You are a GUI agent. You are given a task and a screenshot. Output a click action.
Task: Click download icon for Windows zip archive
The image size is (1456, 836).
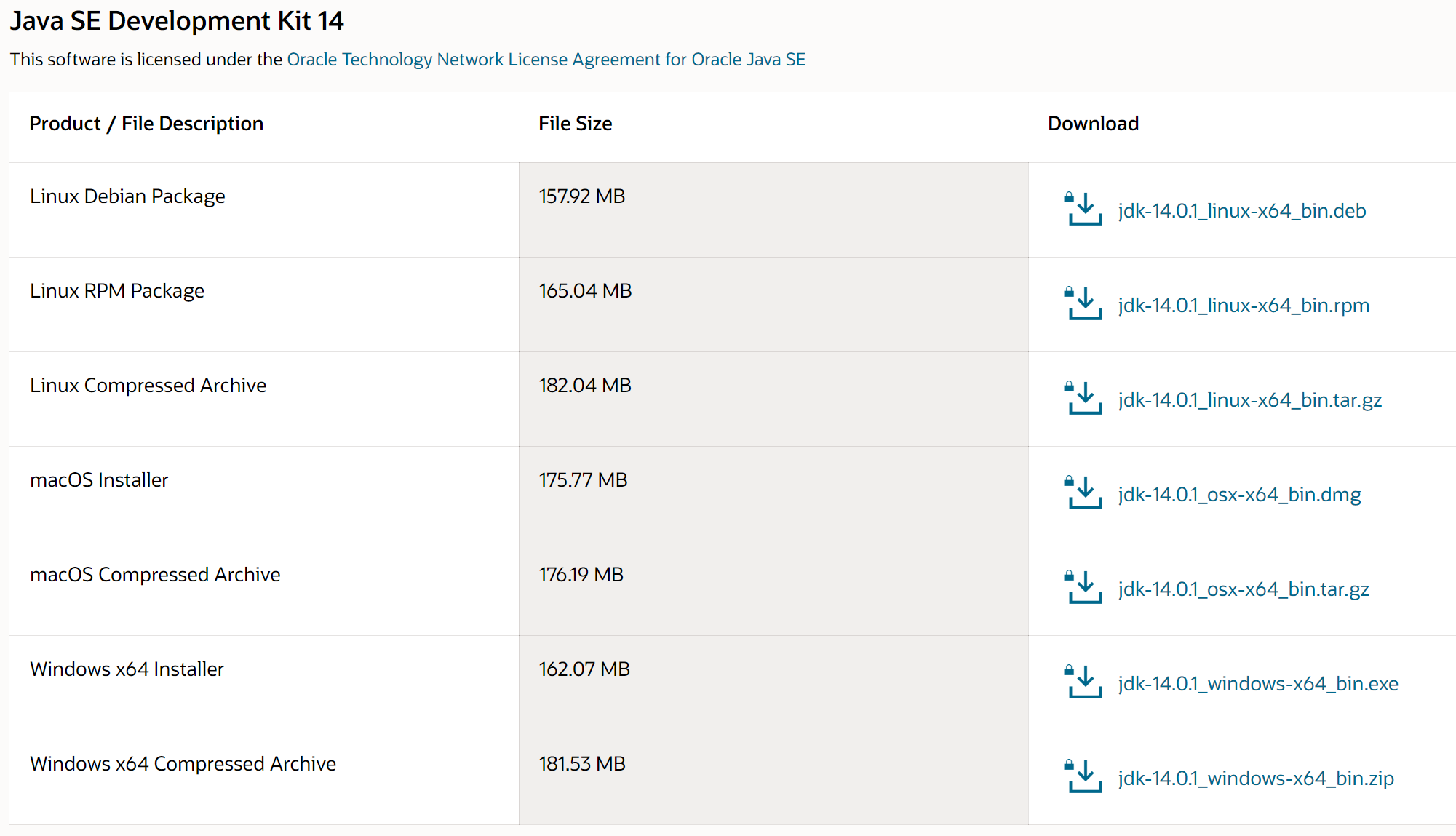pos(1083,777)
